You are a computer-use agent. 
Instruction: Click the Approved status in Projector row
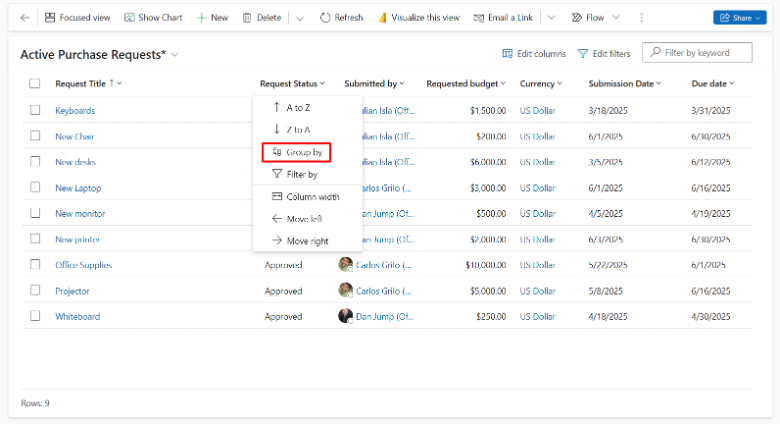click(284, 291)
